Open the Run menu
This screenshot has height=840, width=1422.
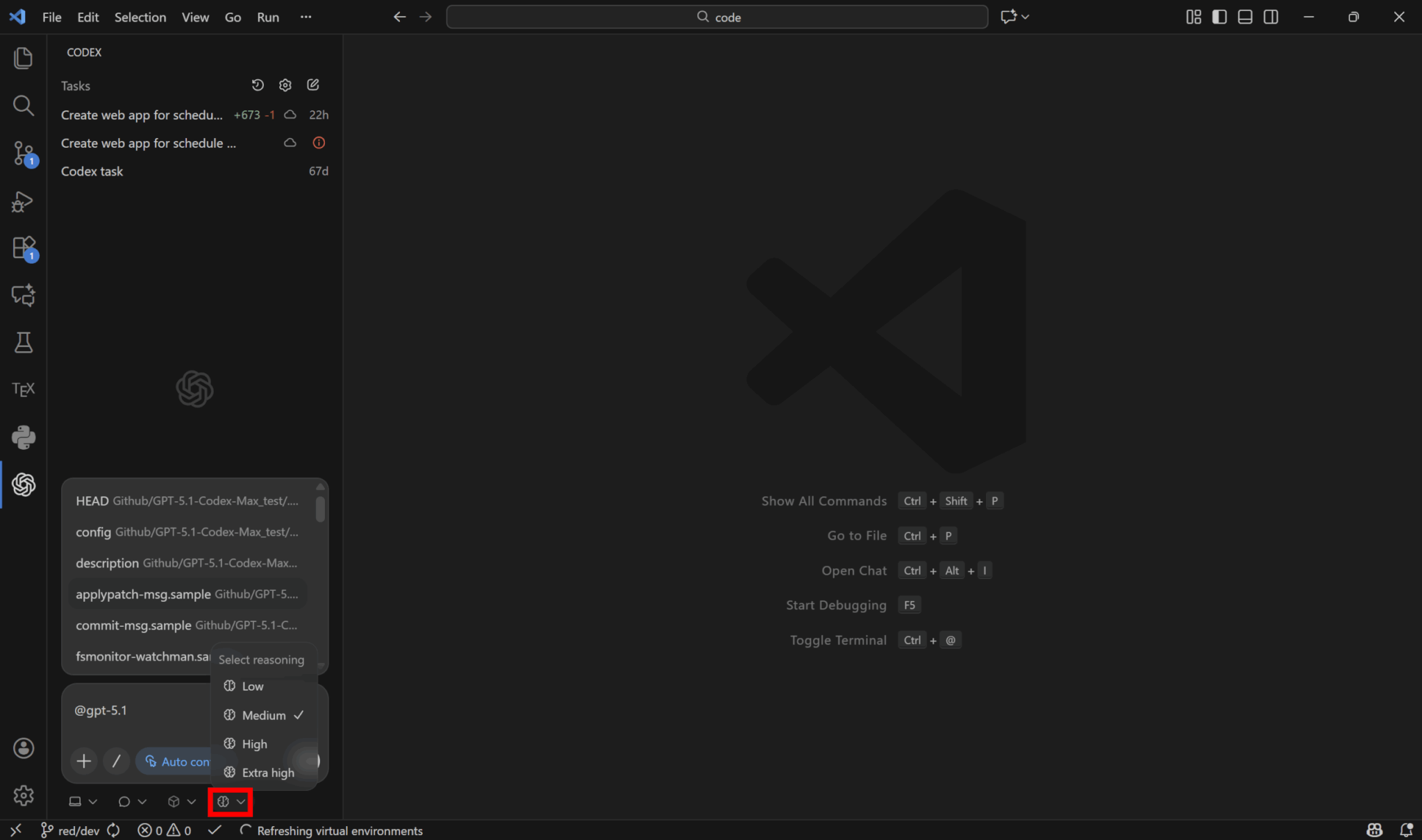[267, 17]
